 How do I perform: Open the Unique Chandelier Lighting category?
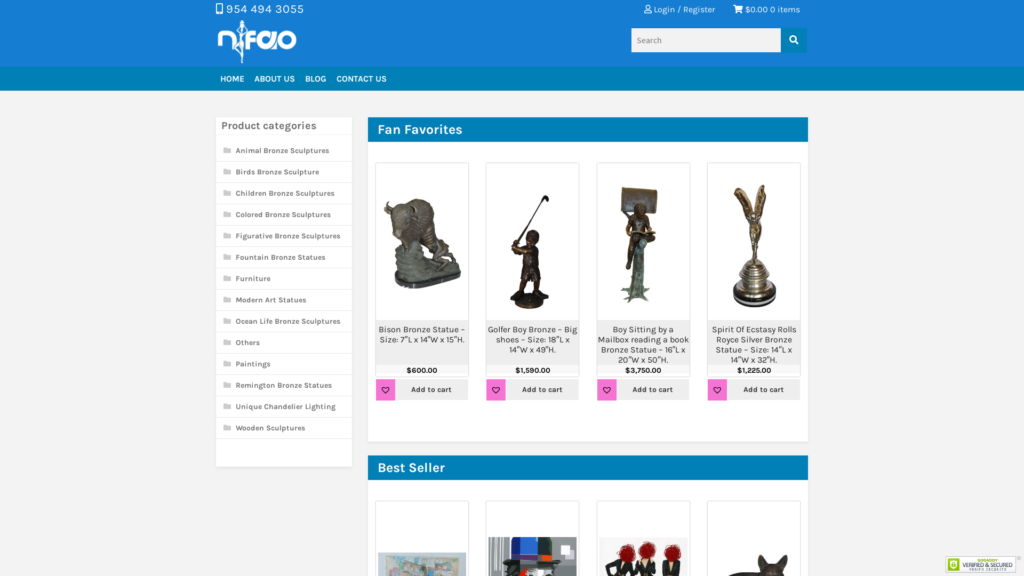285,406
